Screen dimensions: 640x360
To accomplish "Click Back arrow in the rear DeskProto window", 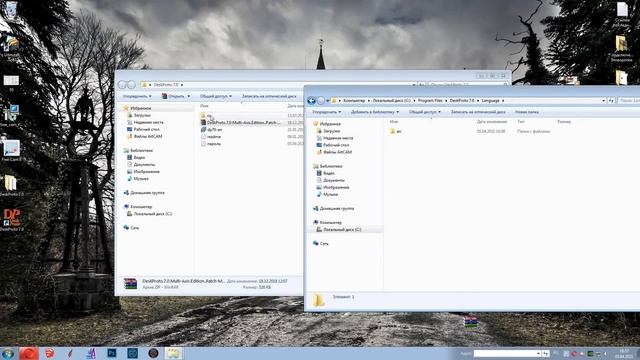I will point(122,84).
